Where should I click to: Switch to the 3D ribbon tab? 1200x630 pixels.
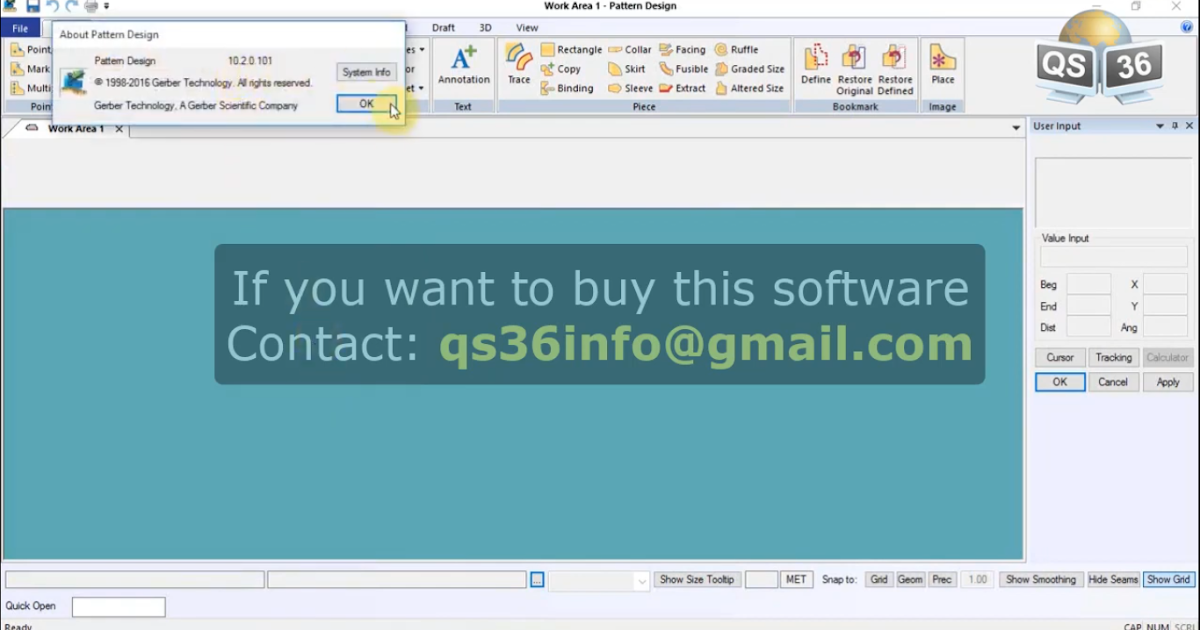[x=485, y=28]
